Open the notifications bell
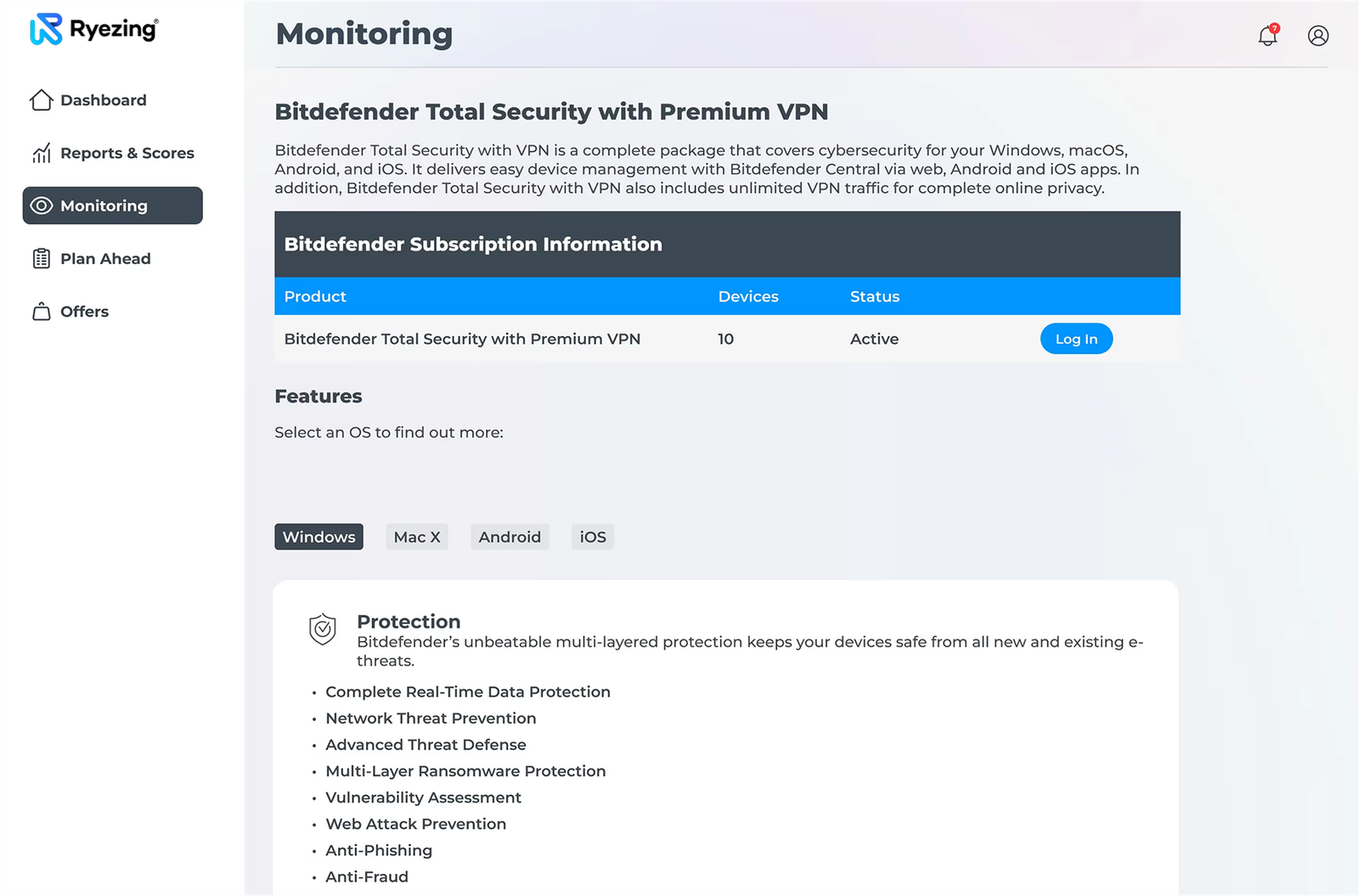The width and height of the screenshot is (1359, 896). click(1267, 36)
